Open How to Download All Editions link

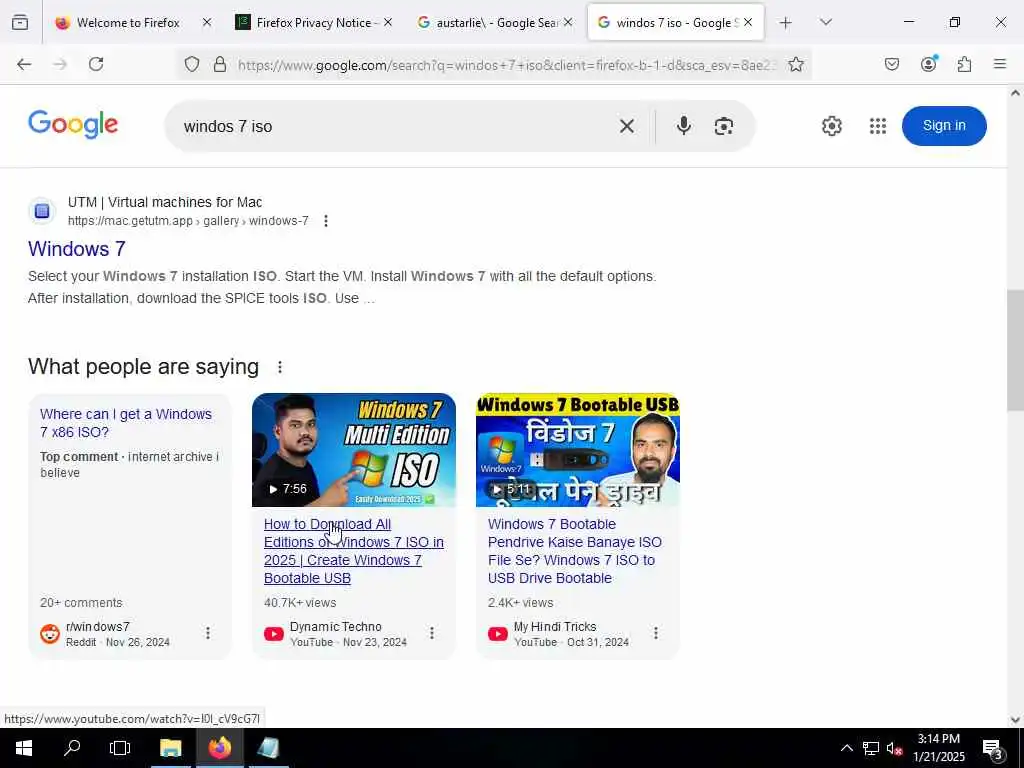tap(353, 551)
